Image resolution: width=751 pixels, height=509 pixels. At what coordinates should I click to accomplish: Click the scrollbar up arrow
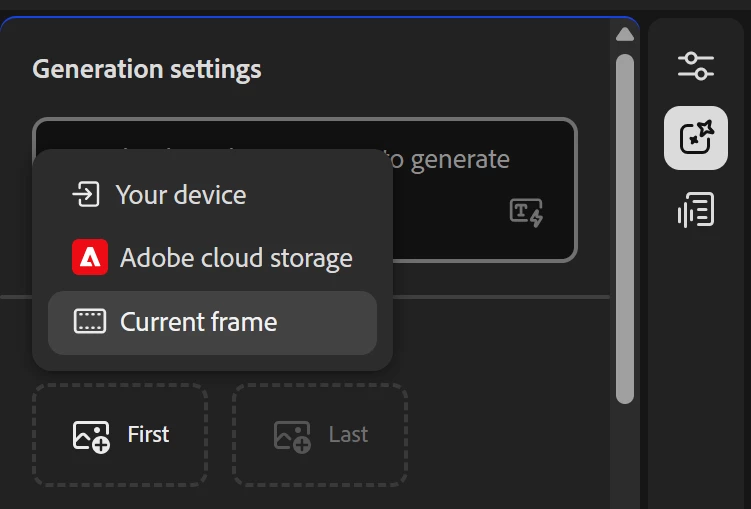pyautogui.click(x=625, y=34)
